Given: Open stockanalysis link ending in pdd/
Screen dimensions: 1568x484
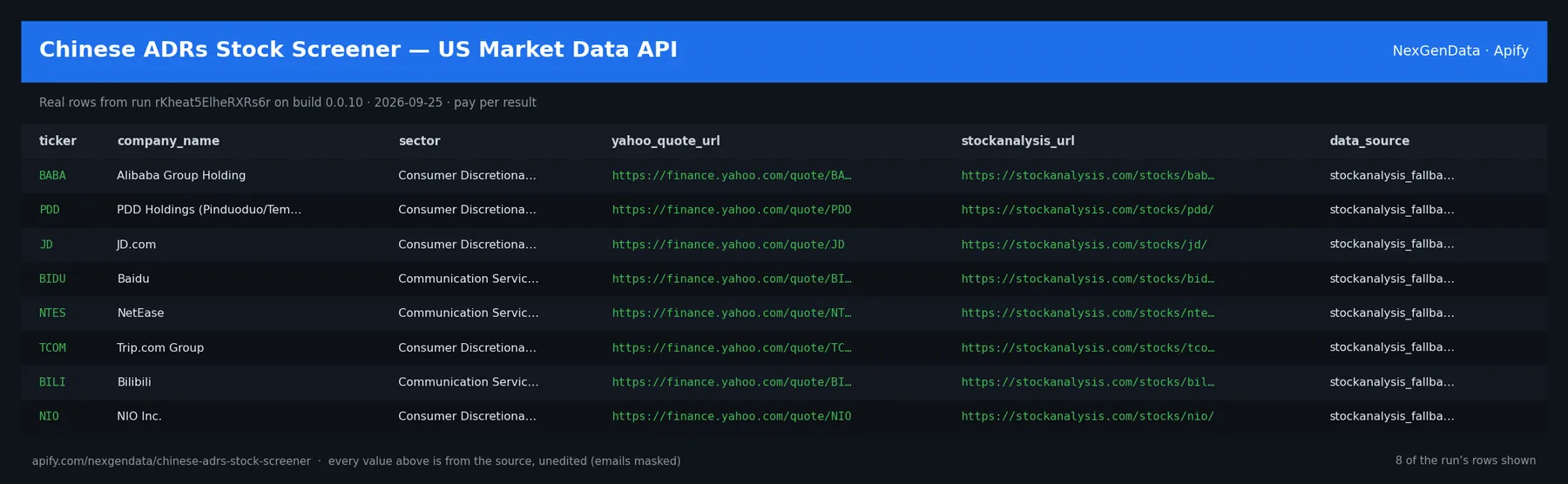Looking at the screenshot, I should [x=1087, y=210].
